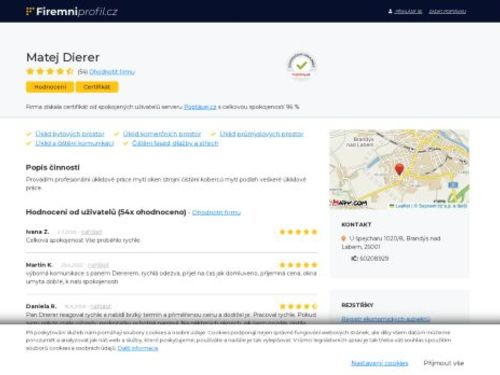
Task: Open Úklid bytových prostor link
Action: 70,134
